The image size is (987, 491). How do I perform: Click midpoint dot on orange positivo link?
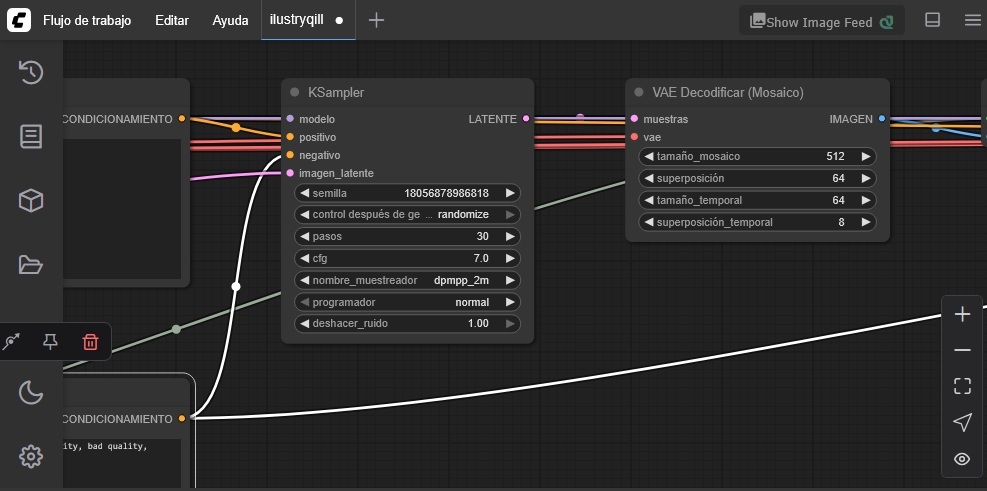(x=235, y=128)
